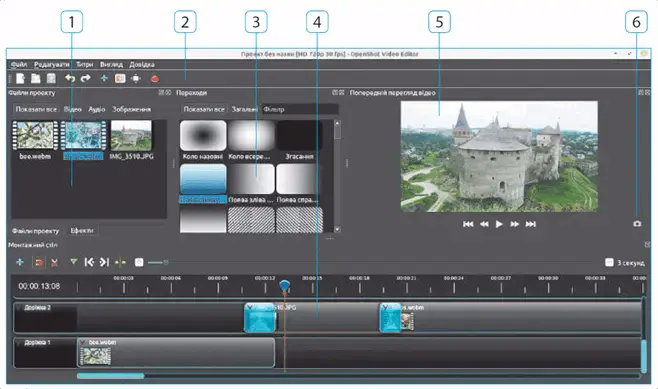This screenshot has width=658, height=389.
Task: Select the razor cut tool in timeline
Action: click(x=54, y=262)
